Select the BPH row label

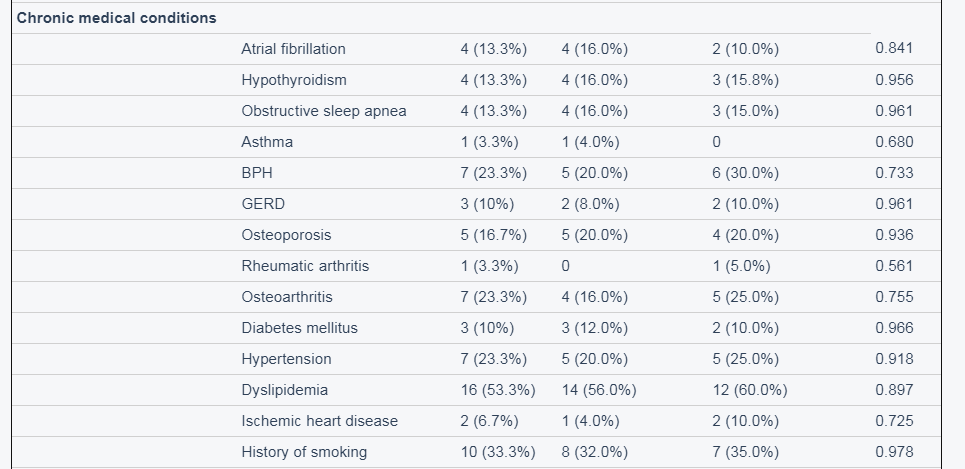[x=257, y=173]
